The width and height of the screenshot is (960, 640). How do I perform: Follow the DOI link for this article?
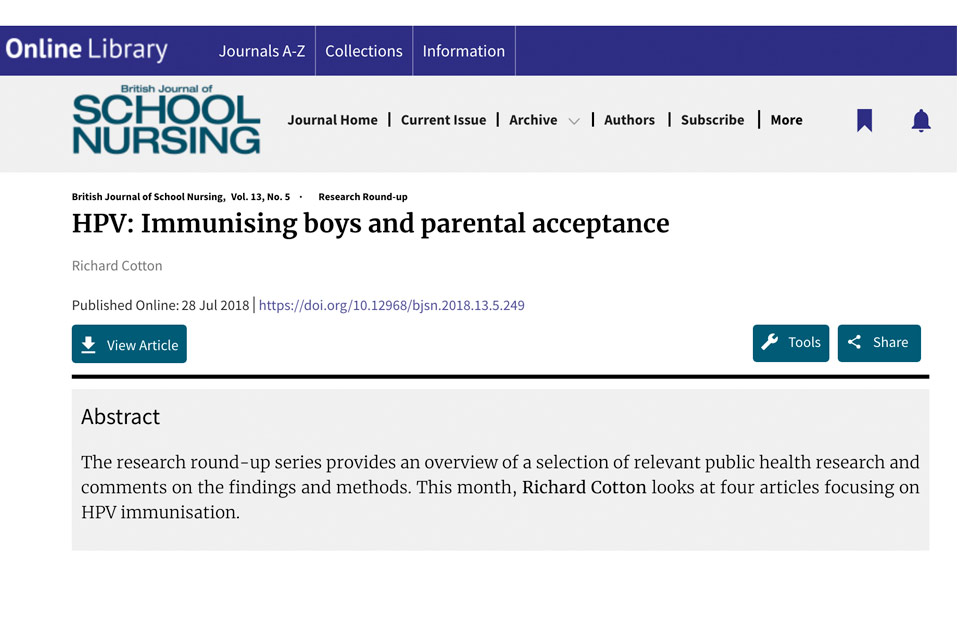391,305
